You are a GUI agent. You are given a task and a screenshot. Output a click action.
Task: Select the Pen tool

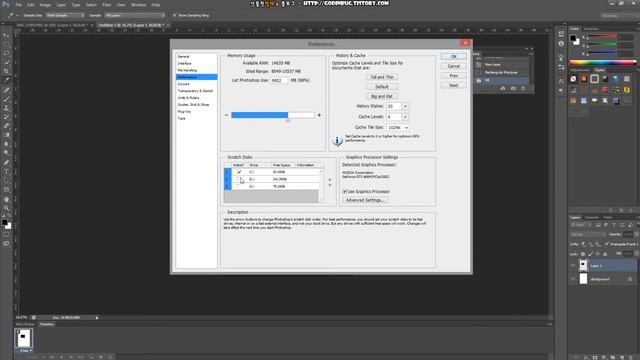tap(6, 163)
